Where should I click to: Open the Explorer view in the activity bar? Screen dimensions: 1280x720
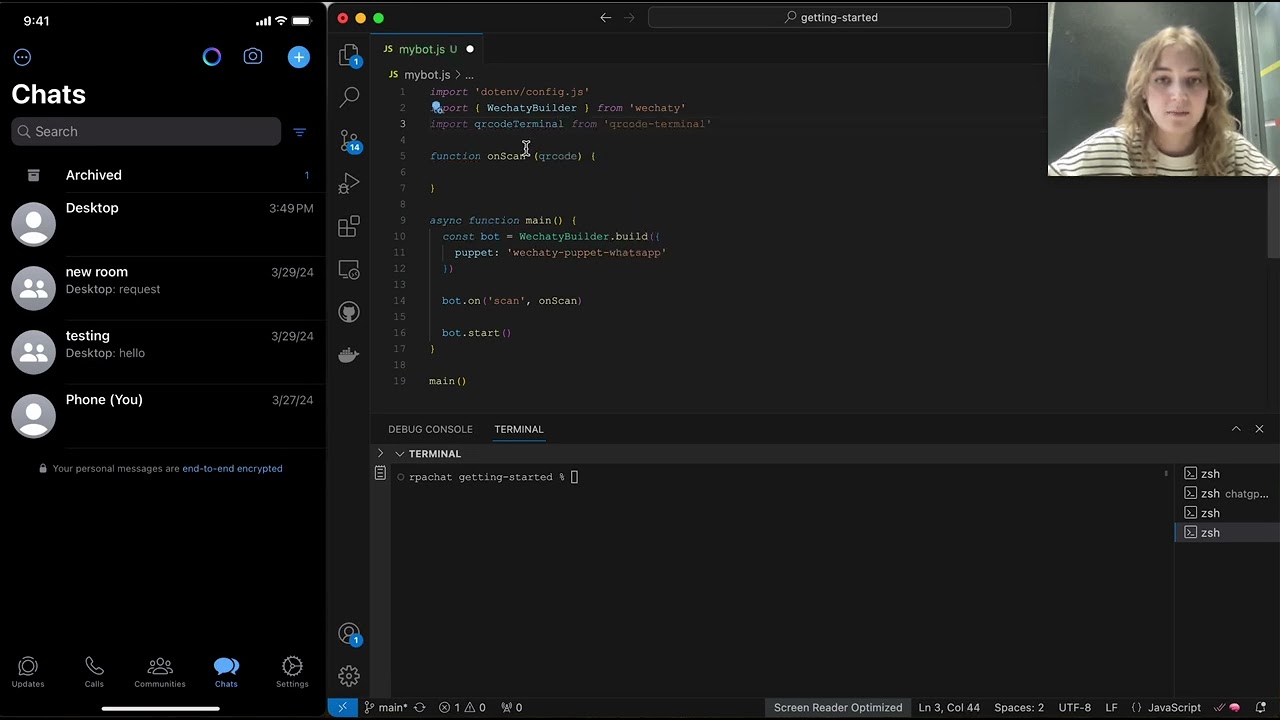click(x=349, y=55)
